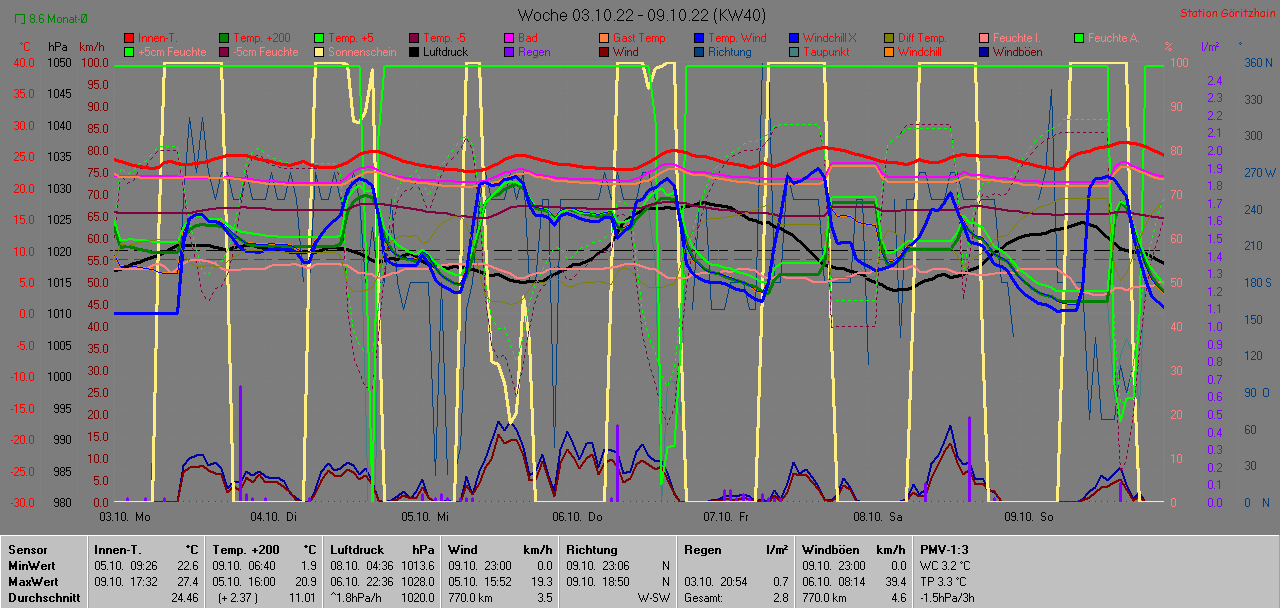Click the Temp. +200 average value 11.01
Image resolution: width=1280 pixels, height=608 pixels.
302,597
